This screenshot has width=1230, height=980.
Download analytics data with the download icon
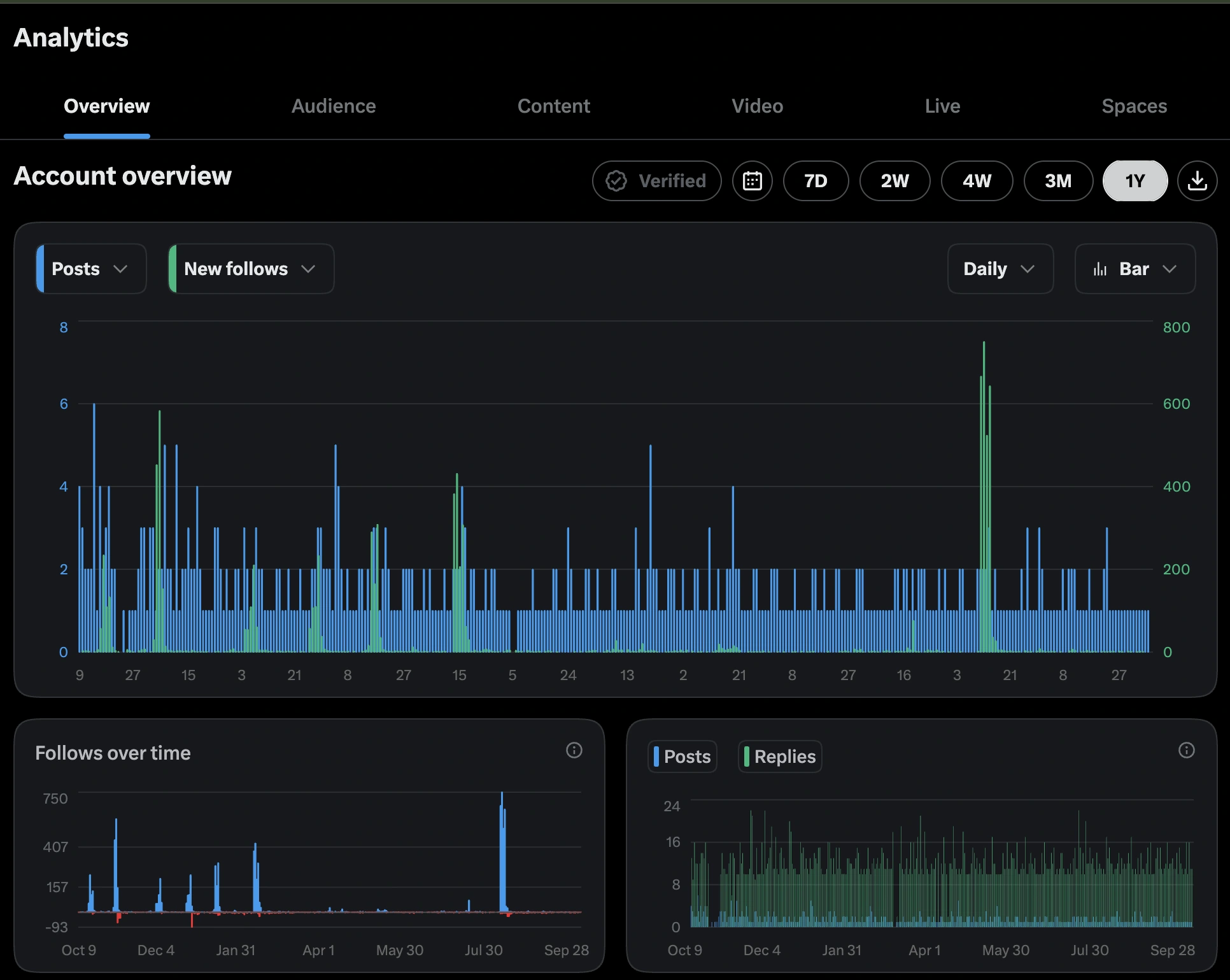click(1197, 181)
